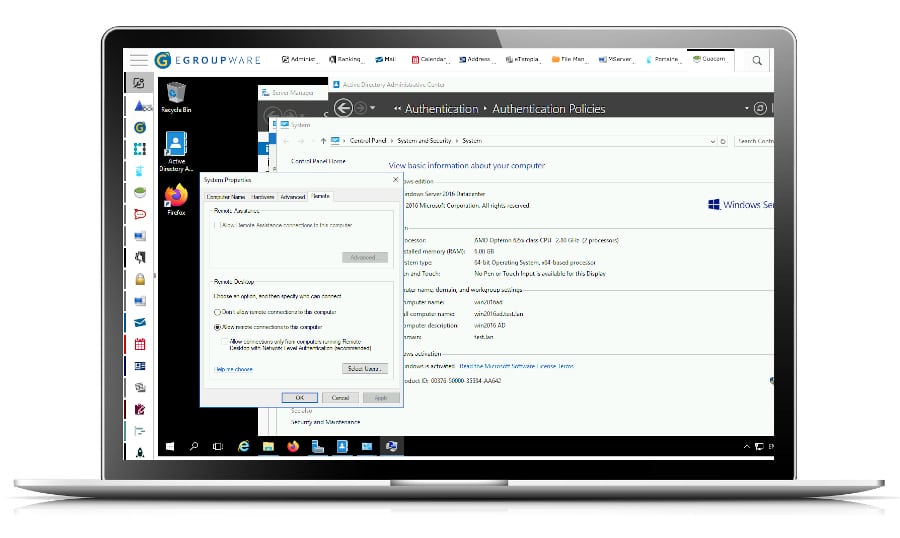Expand the address bar history dropdown
The image size is (900, 538).
point(713,141)
